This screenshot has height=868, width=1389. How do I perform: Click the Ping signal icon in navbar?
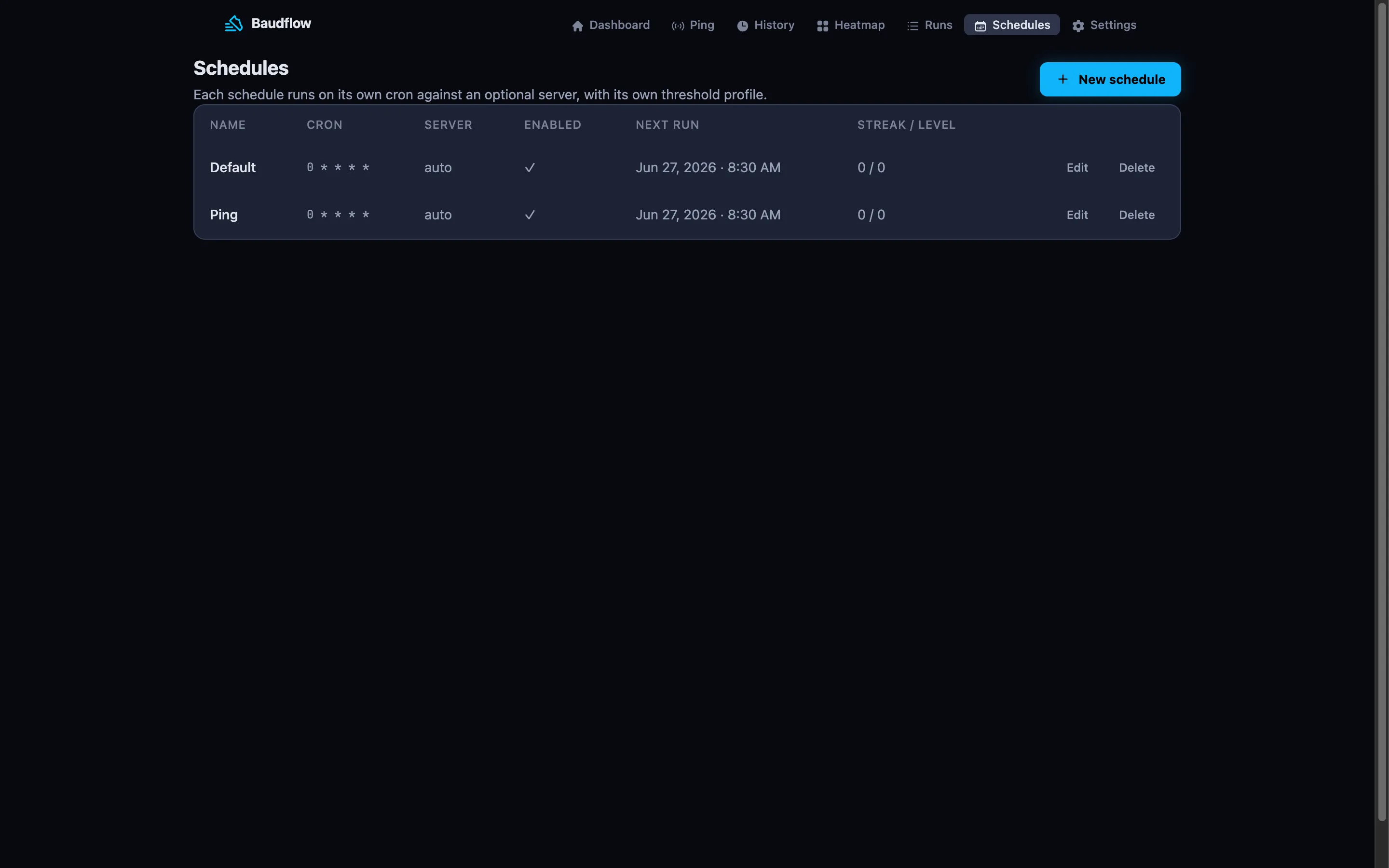[x=678, y=26]
